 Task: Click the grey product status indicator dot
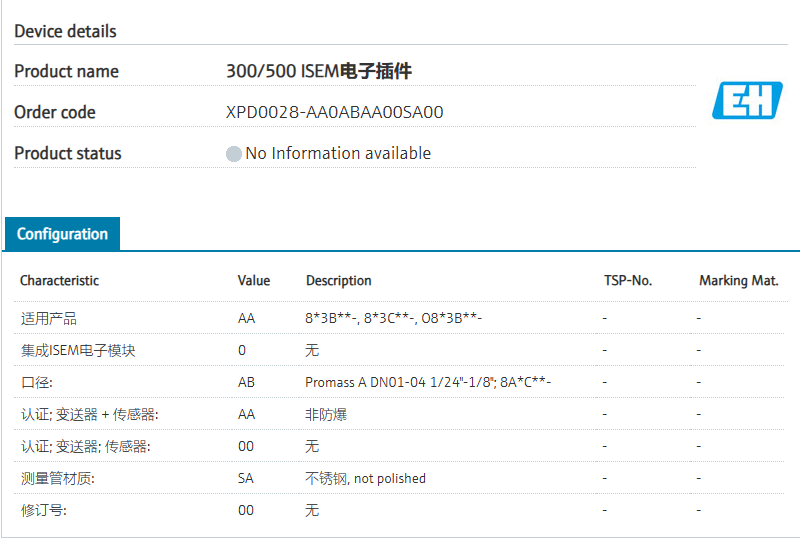point(234,154)
